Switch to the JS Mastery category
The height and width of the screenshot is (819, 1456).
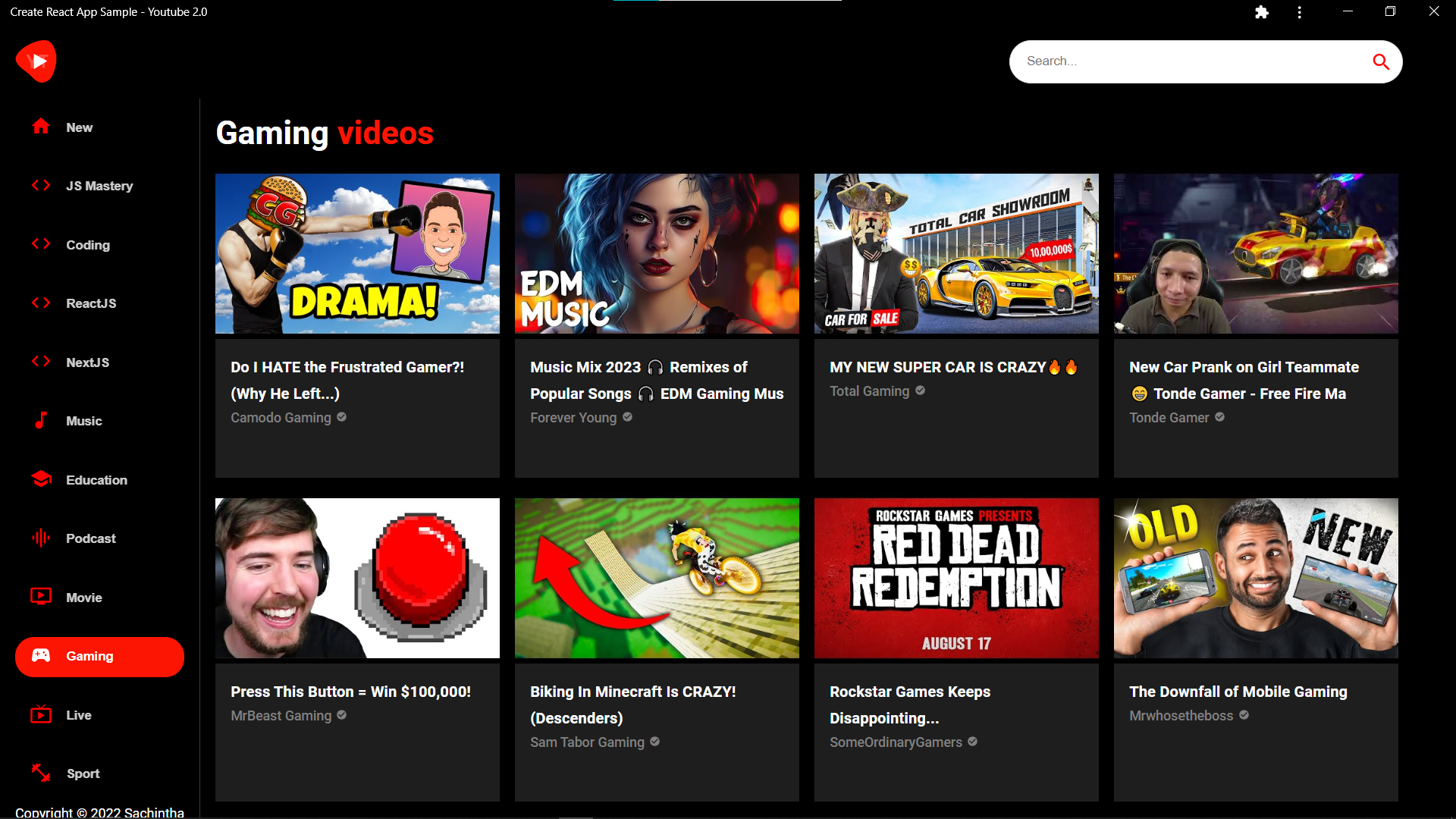point(99,185)
